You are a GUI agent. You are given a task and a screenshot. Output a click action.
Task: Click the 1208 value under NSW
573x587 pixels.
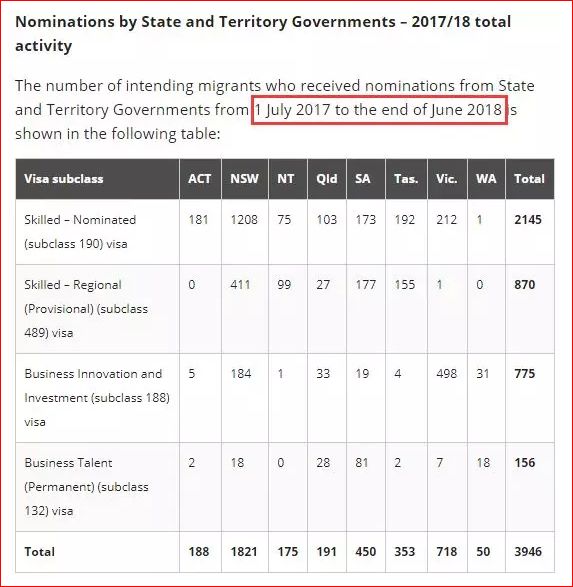pyautogui.click(x=244, y=219)
